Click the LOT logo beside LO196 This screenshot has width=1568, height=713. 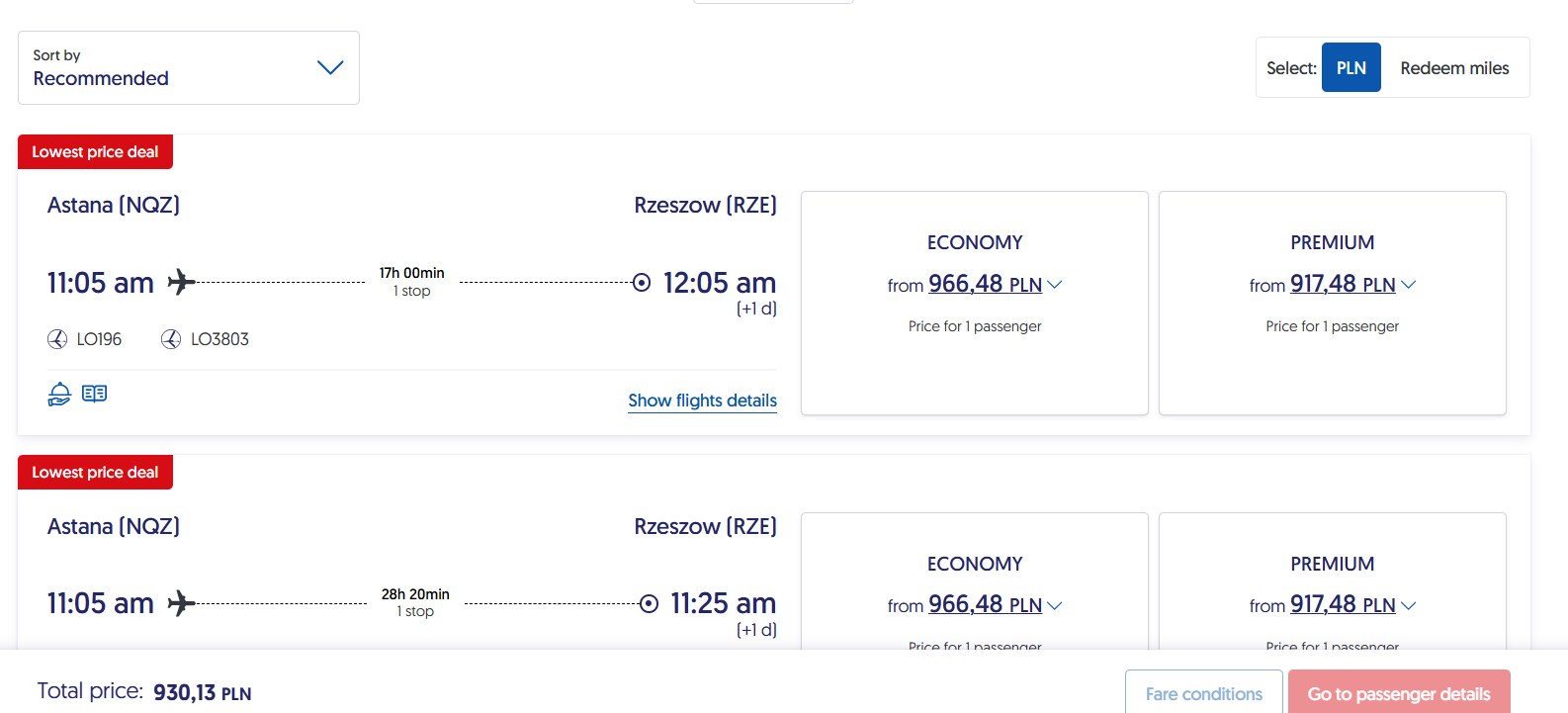[x=57, y=339]
